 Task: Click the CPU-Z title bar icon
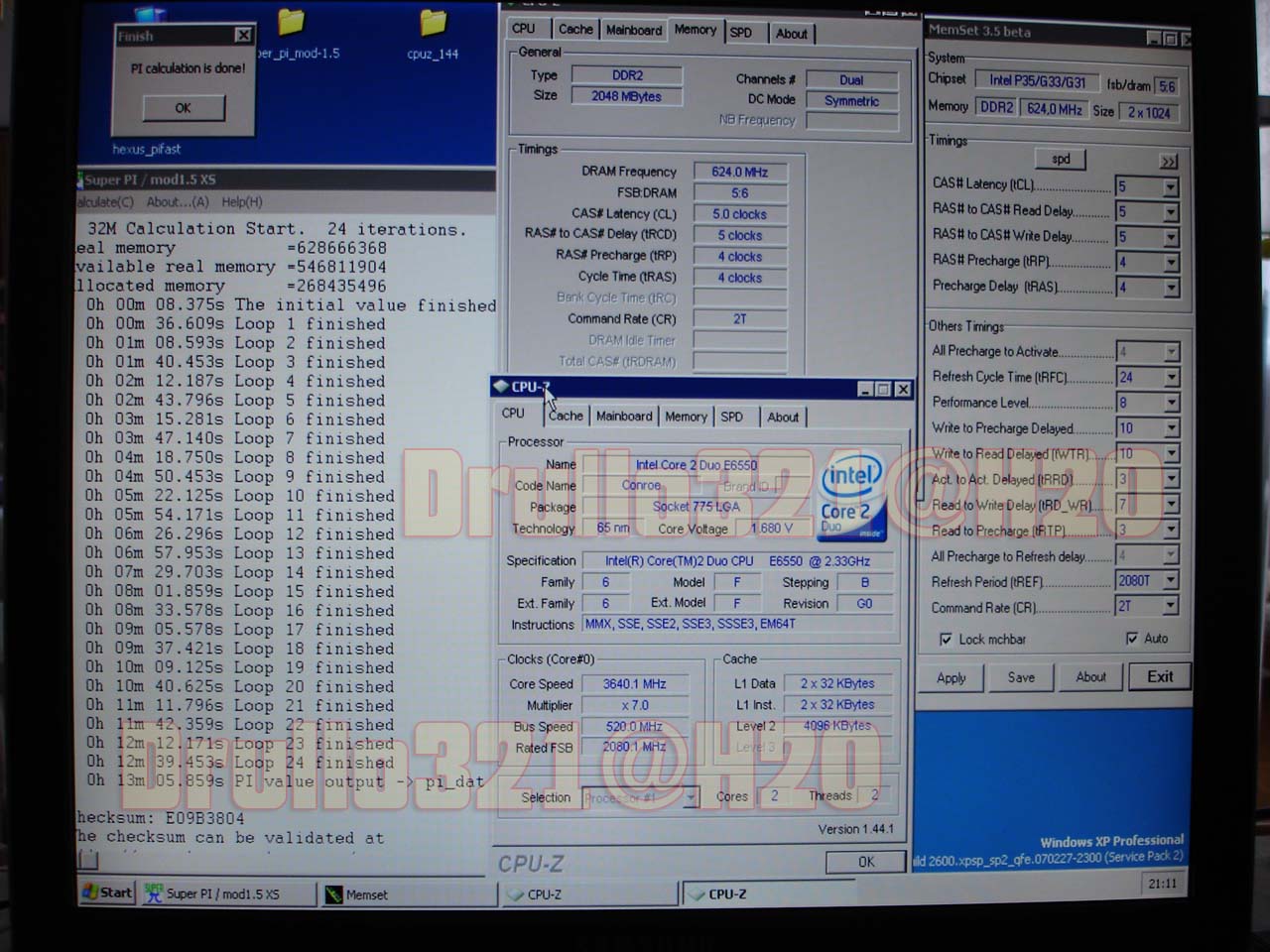[x=501, y=387]
